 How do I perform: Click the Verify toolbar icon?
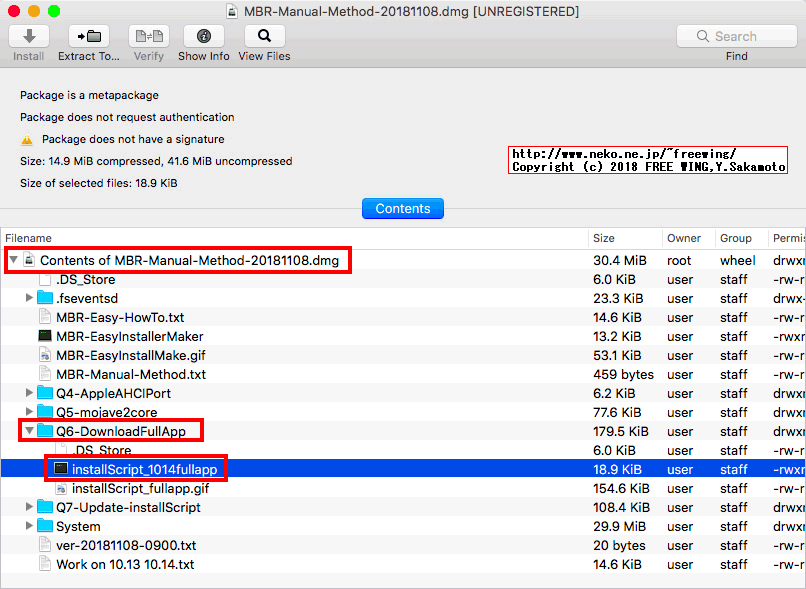[x=149, y=36]
